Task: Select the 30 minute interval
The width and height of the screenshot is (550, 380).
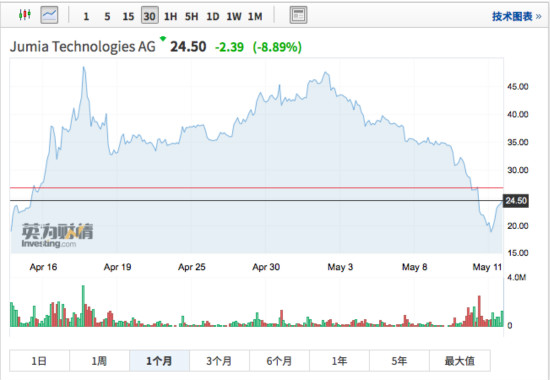Action: tap(149, 16)
